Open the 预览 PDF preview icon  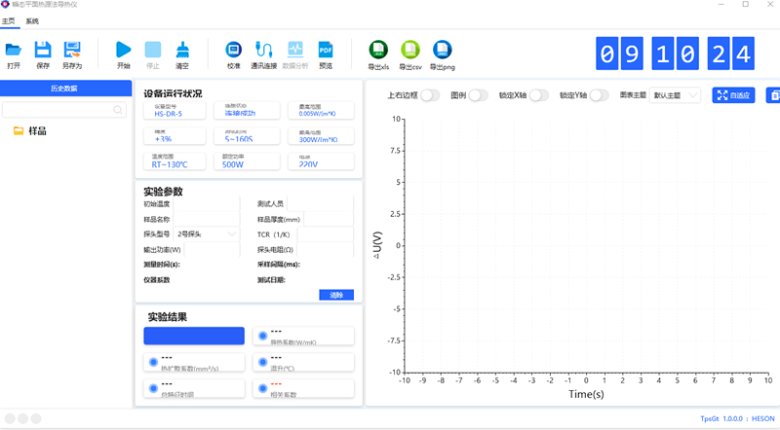click(325, 50)
